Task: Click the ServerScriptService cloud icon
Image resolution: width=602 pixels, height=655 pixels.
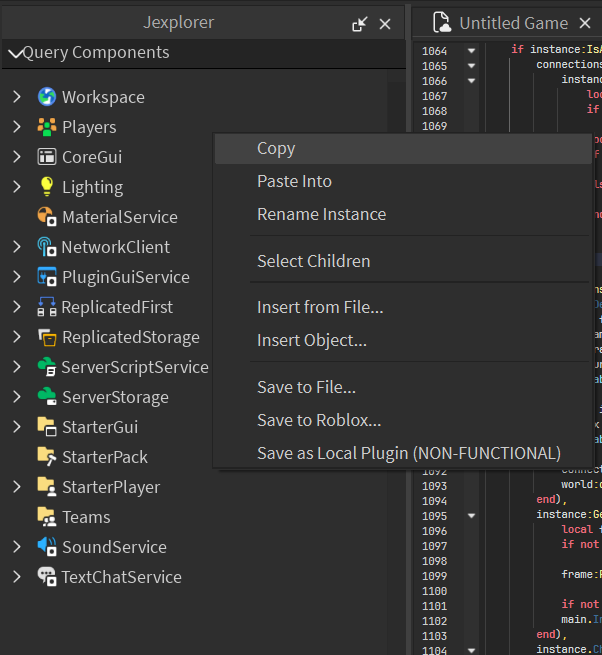Action: point(47,367)
